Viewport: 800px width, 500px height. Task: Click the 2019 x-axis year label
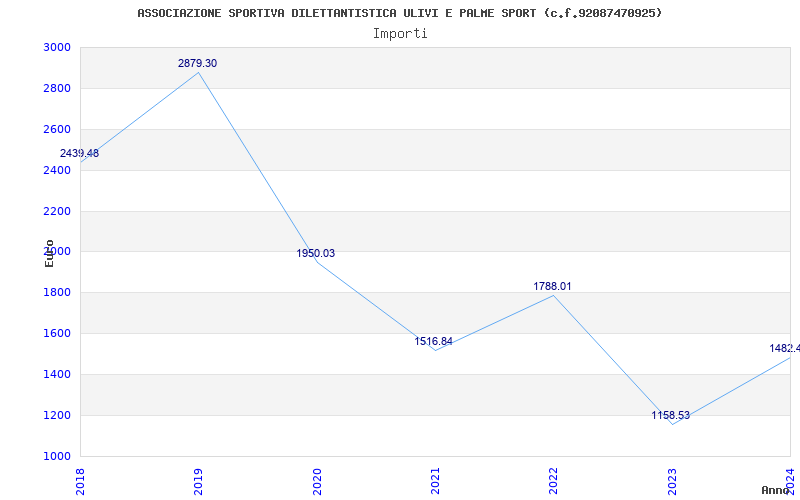click(x=198, y=482)
